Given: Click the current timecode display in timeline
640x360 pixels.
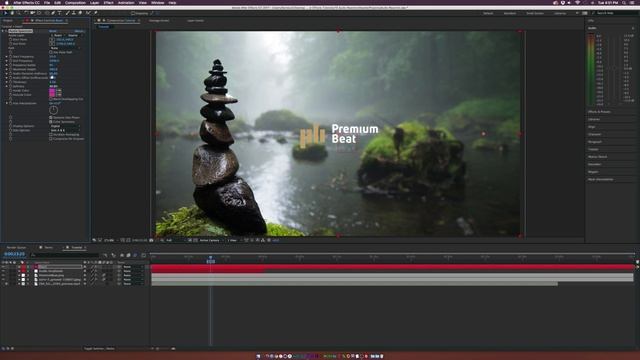Looking at the screenshot, I should [14, 254].
